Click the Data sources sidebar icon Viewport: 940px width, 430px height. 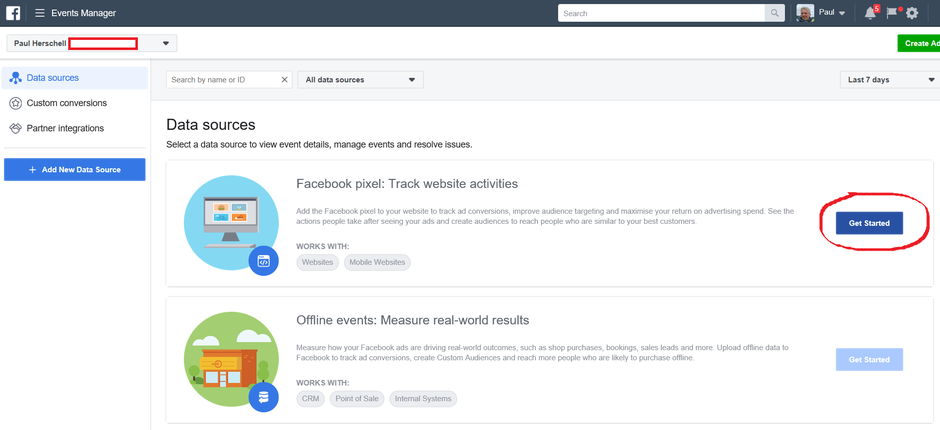pyautogui.click(x=16, y=78)
